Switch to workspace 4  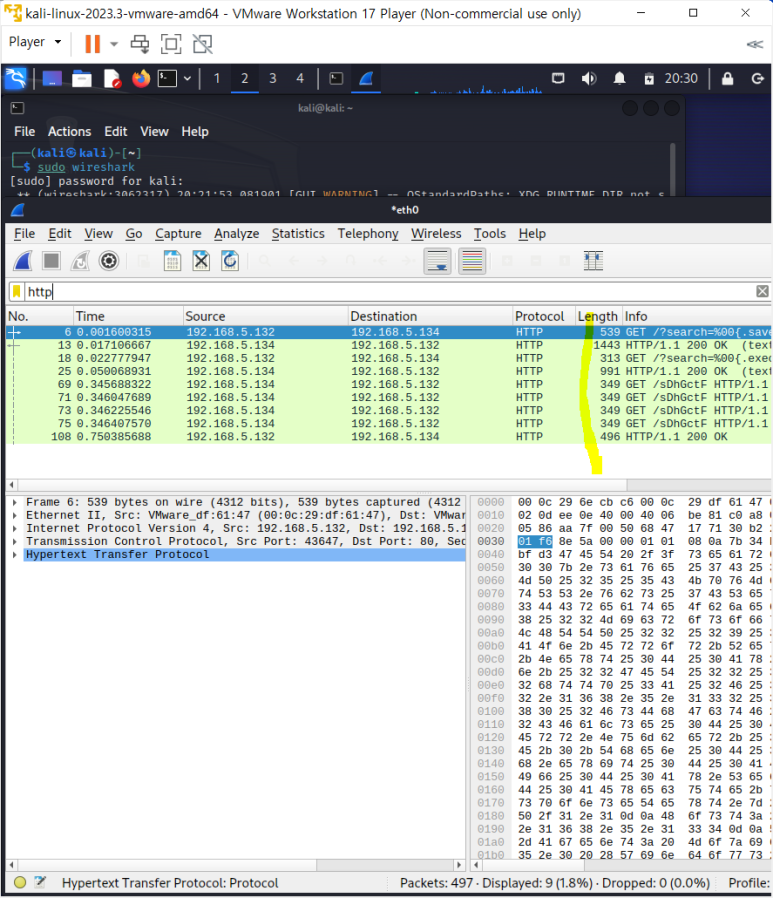[300, 78]
